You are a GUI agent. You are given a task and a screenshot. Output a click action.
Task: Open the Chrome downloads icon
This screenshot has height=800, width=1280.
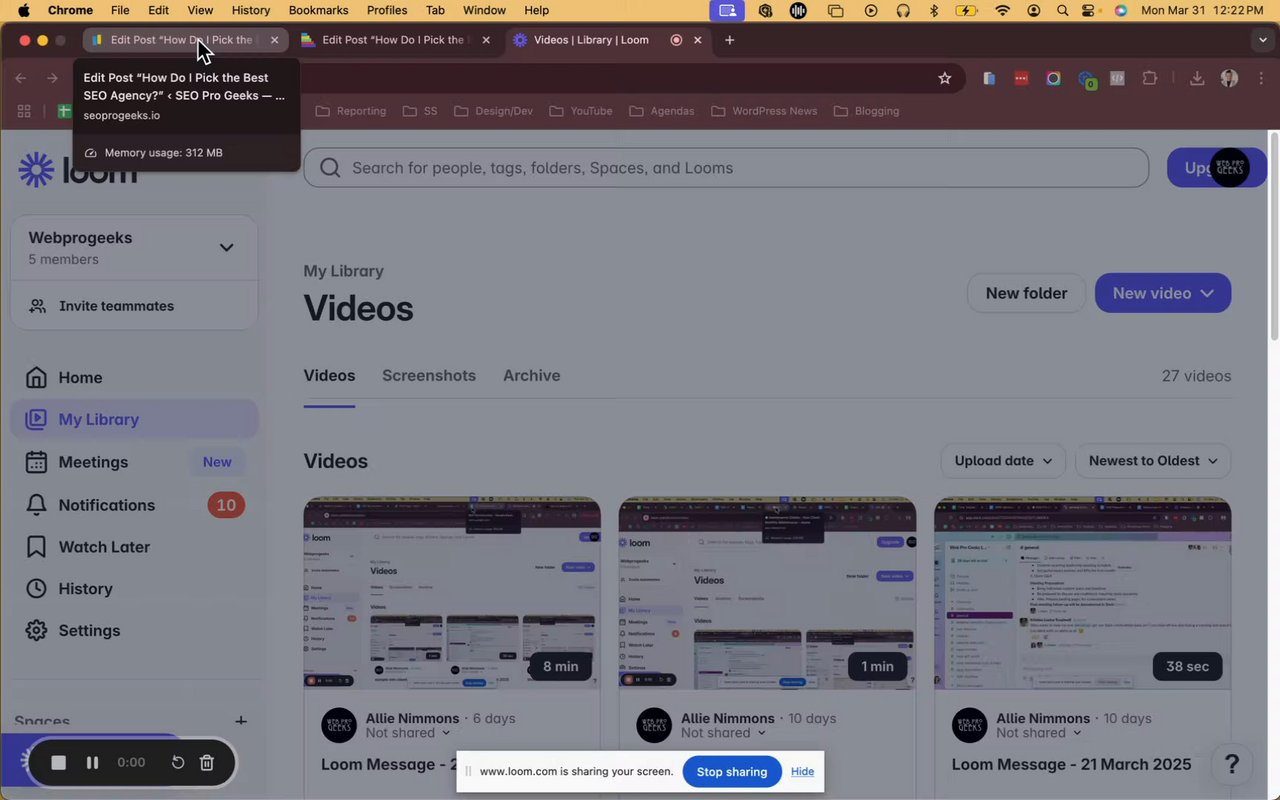1196,78
